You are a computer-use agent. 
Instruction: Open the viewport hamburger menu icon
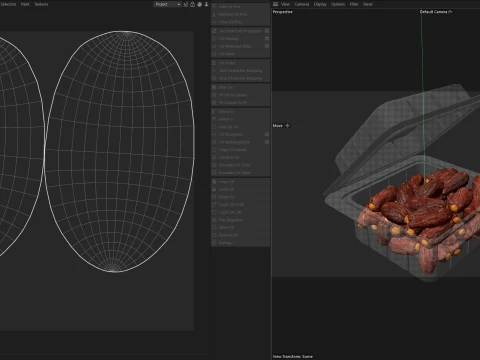point(275,4)
